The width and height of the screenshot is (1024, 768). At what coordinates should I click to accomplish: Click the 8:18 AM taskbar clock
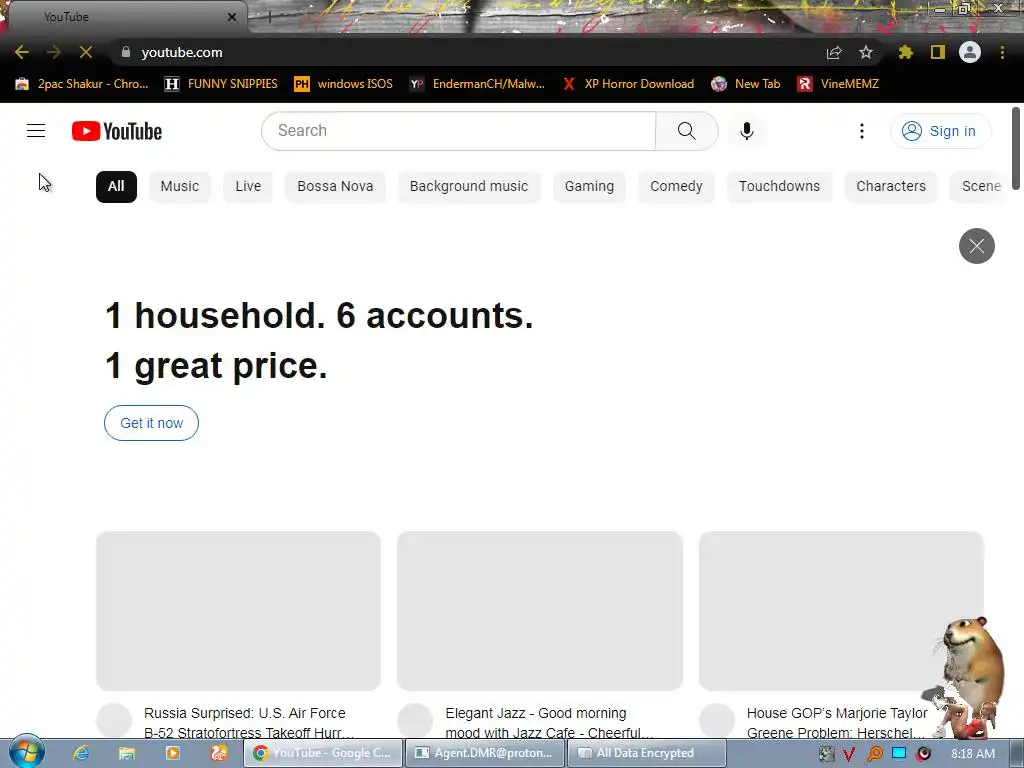point(973,754)
